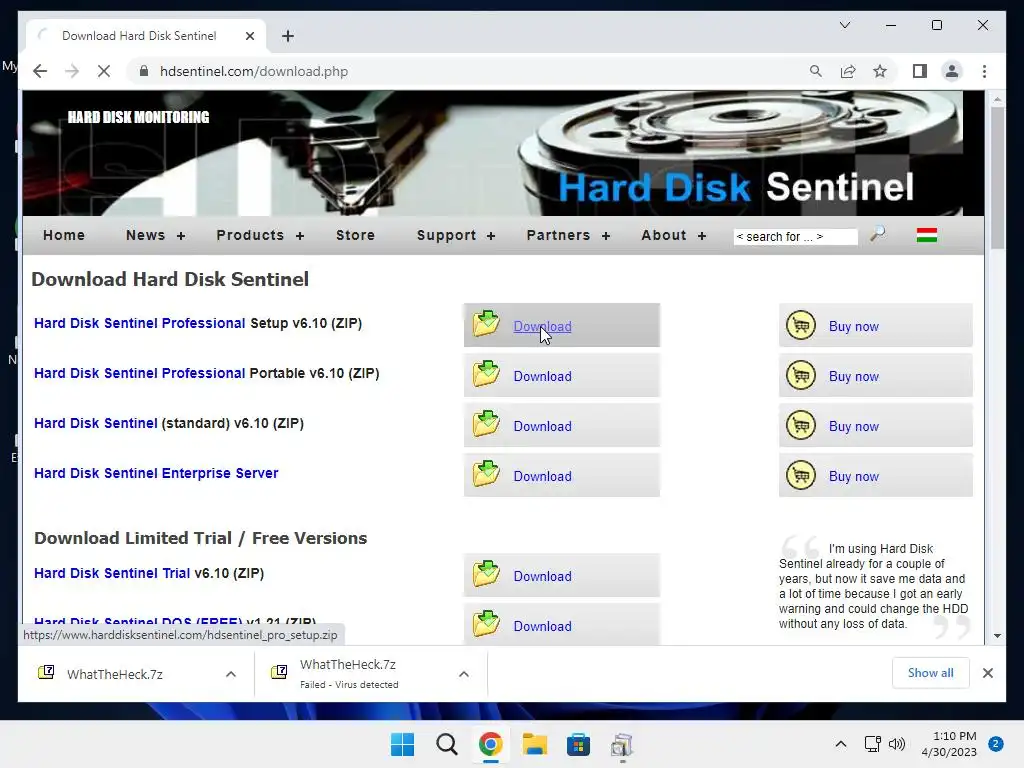
Task: Open Hard Disk Sentinel Trial product link
Action: 112,573
